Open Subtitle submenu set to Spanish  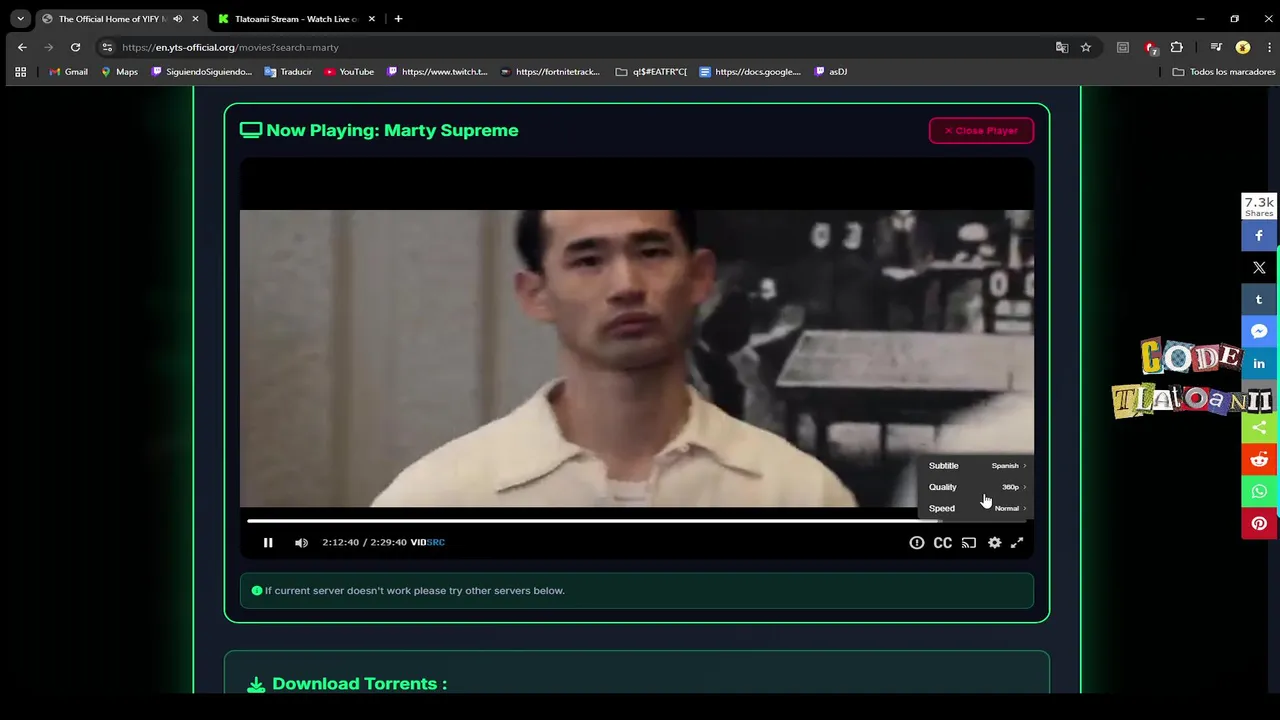pos(977,466)
